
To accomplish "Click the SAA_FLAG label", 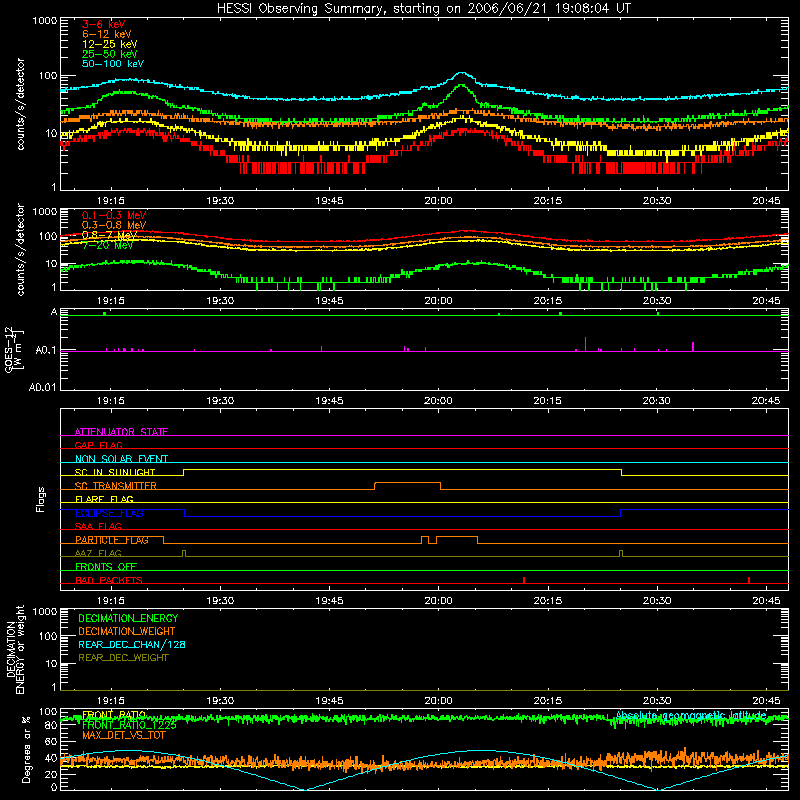I will 98,526.
